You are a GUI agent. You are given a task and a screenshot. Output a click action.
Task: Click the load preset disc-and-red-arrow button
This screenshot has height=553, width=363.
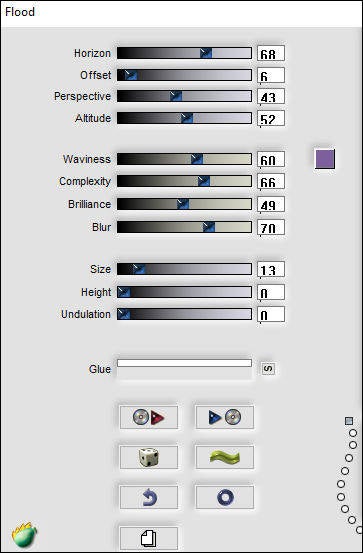tap(149, 418)
